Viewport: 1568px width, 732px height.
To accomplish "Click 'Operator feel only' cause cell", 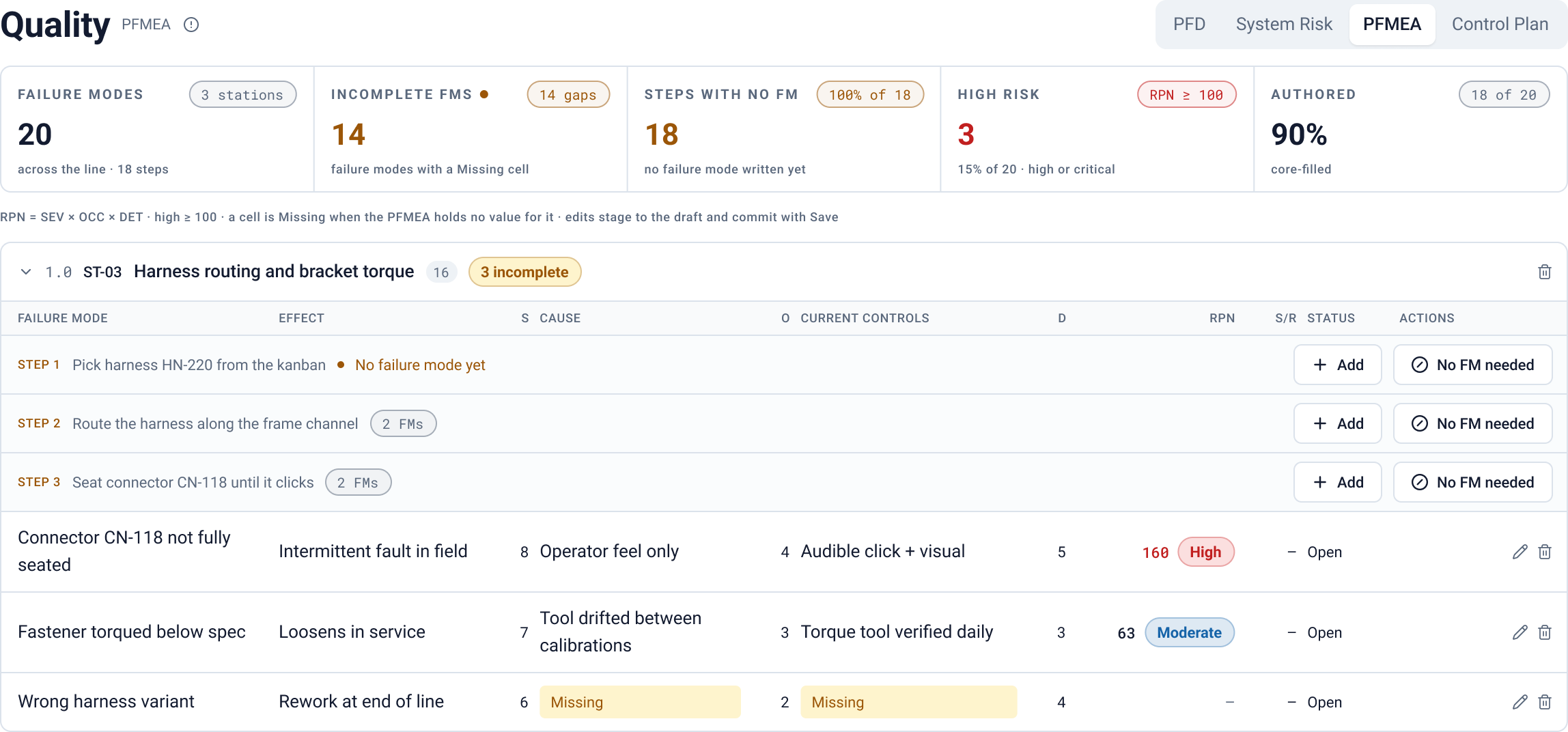I will (609, 551).
